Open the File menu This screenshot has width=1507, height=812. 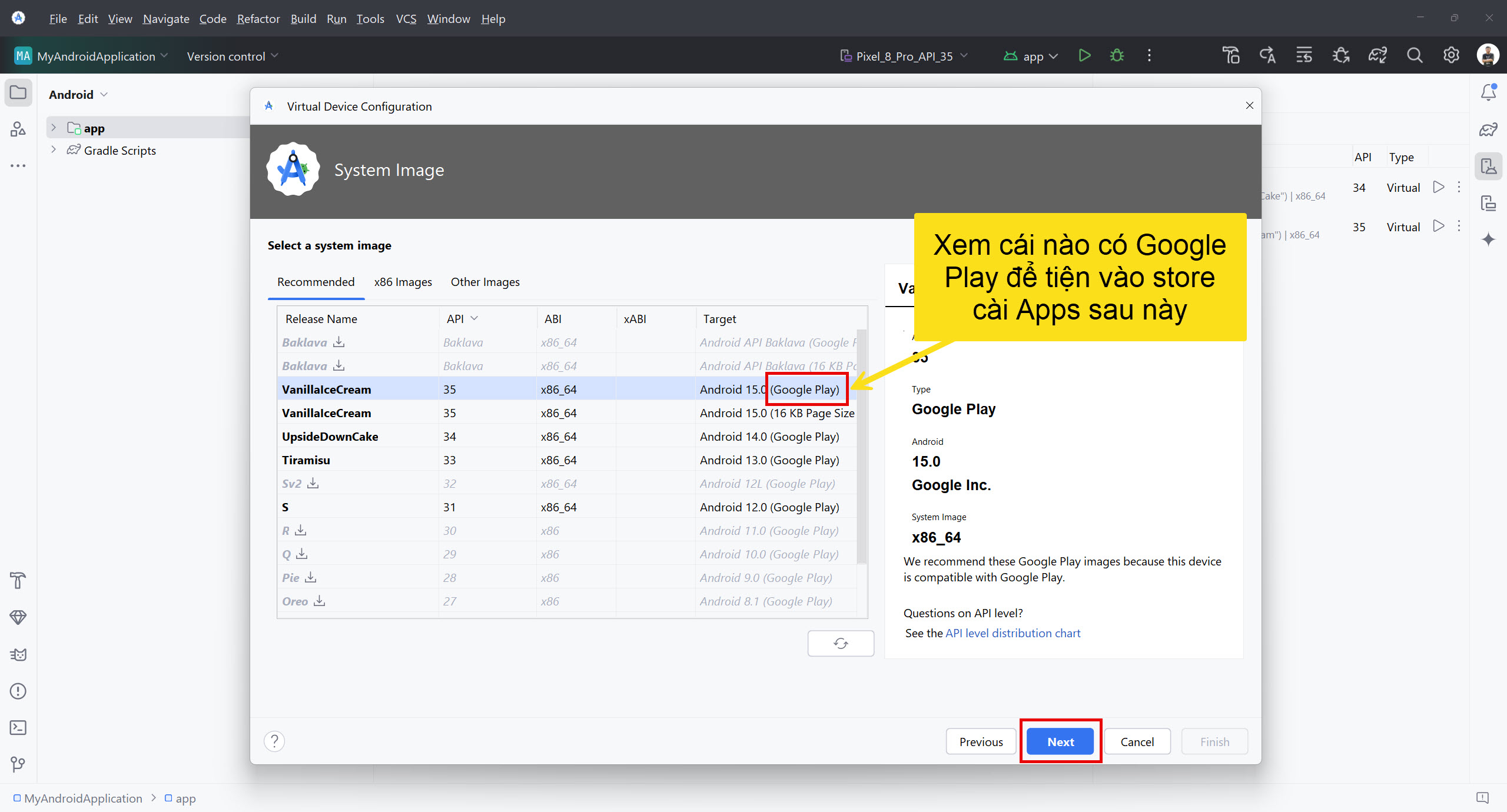click(x=58, y=19)
